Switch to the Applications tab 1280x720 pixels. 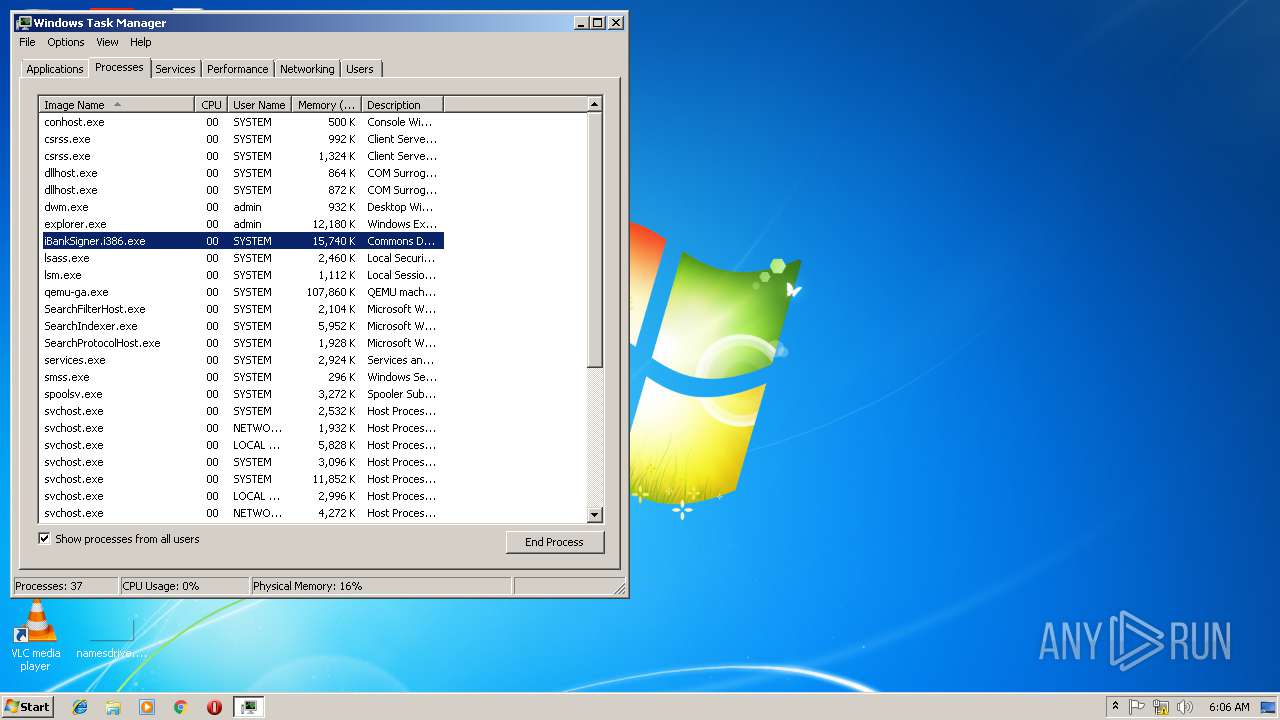(55, 69)
